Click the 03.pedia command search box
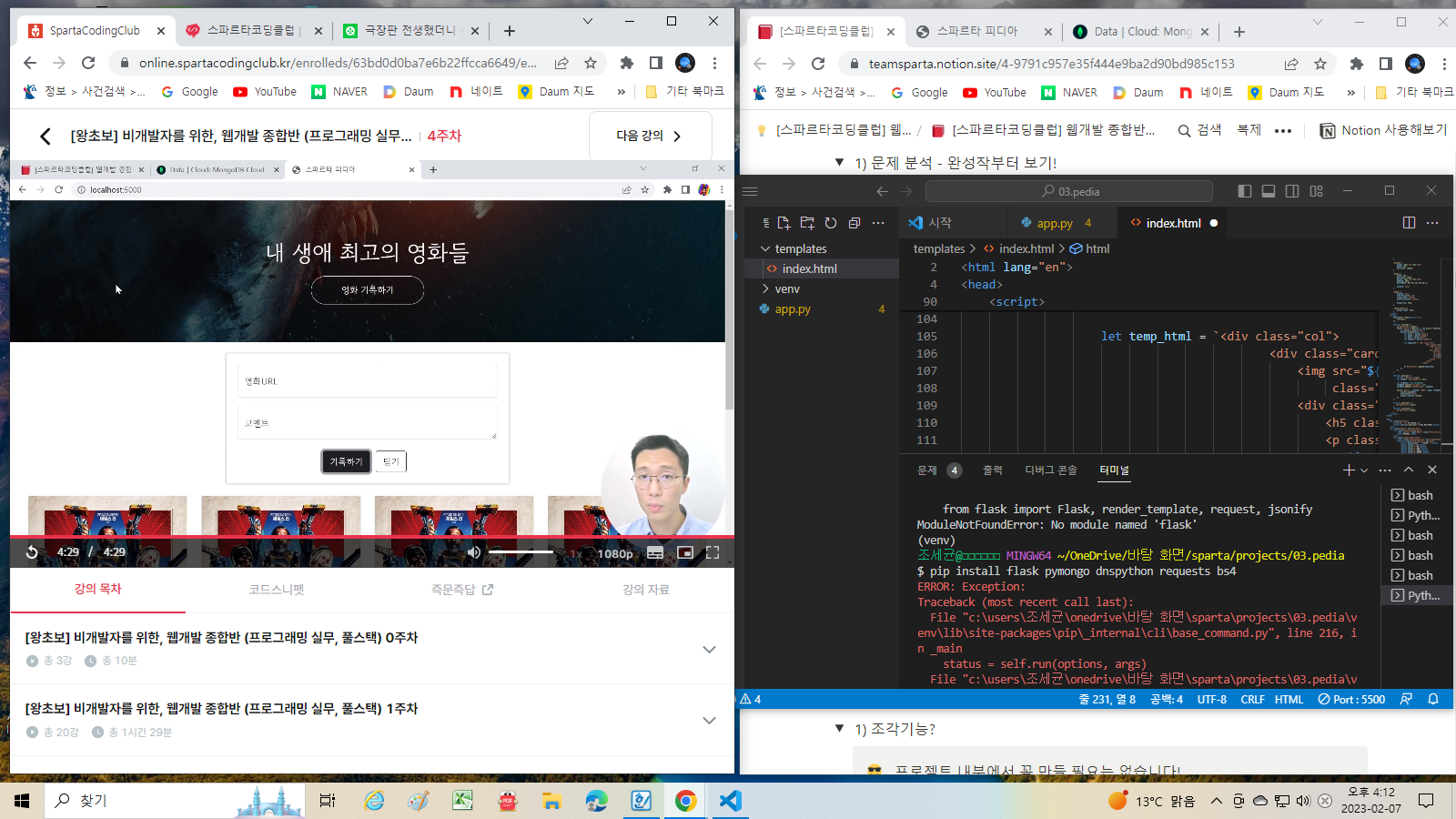The image size is (1456, 819). click(x=1069, y=191)
